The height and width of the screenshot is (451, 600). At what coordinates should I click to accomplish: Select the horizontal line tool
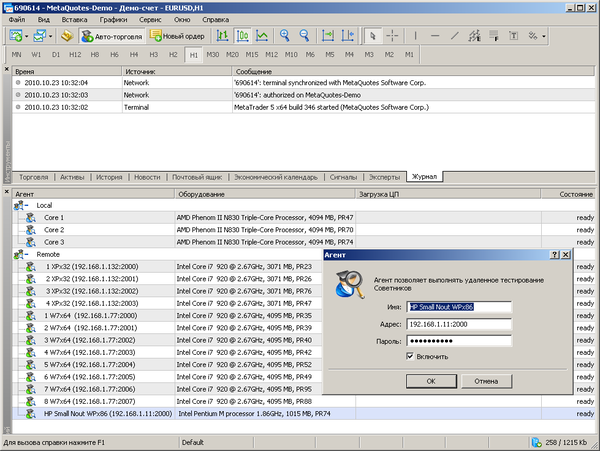(x=435, y=36)
